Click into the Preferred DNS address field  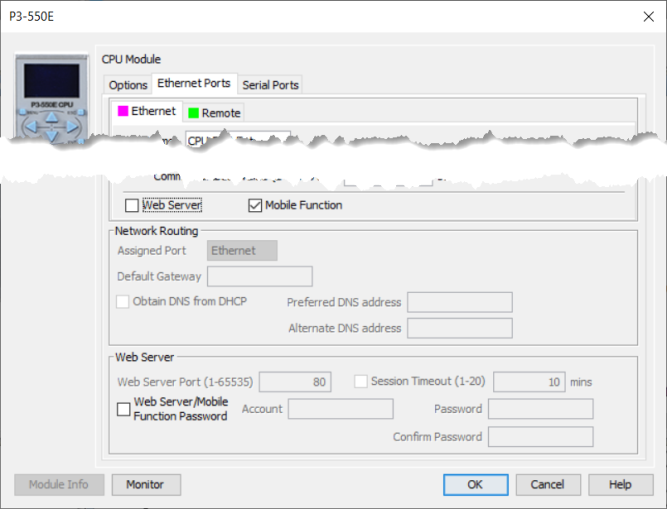pos(459,302)
